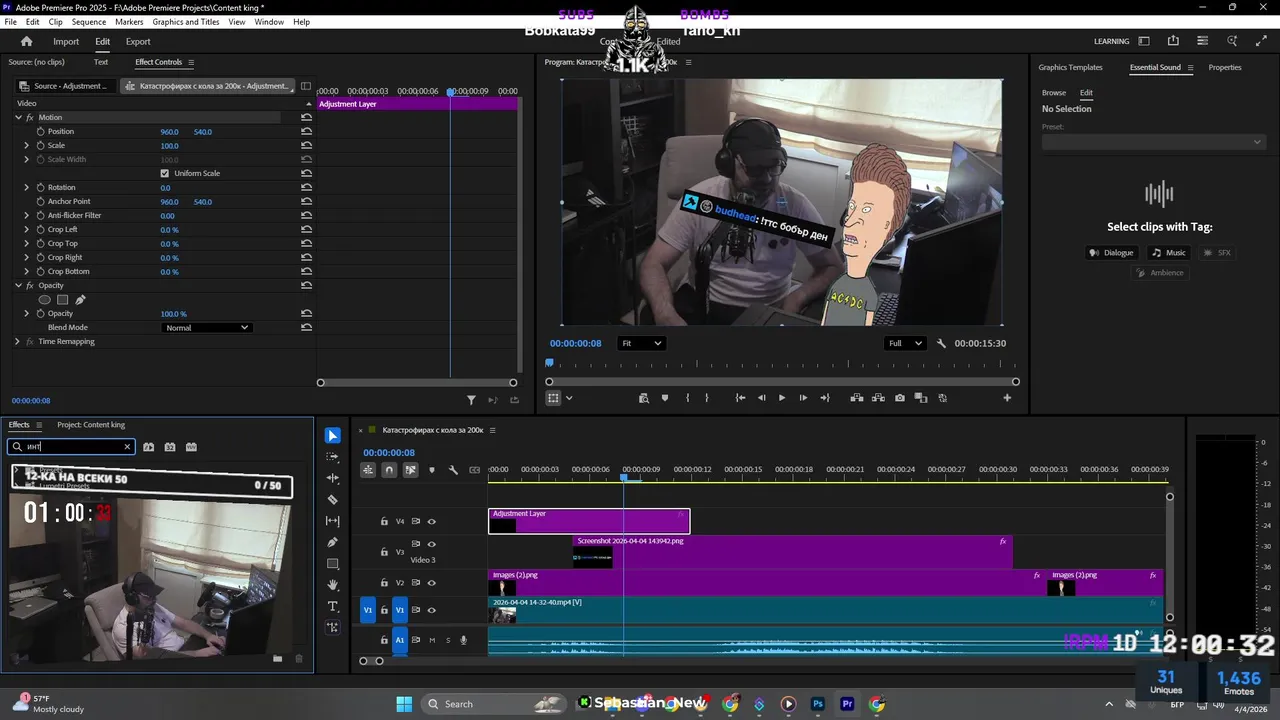1280x720 pixels.
Task: Select the Track Select Forward tool
Action: click(x=333, y=457)
